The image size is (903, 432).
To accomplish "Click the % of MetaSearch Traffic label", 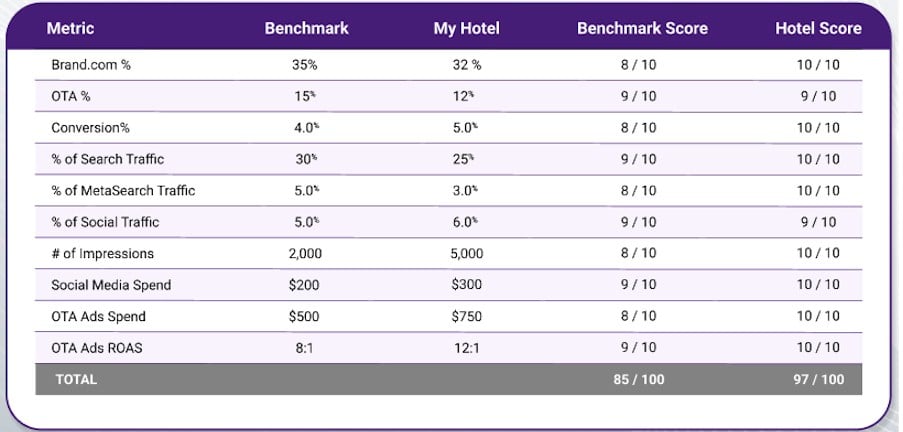I will (x=123, y=191).
